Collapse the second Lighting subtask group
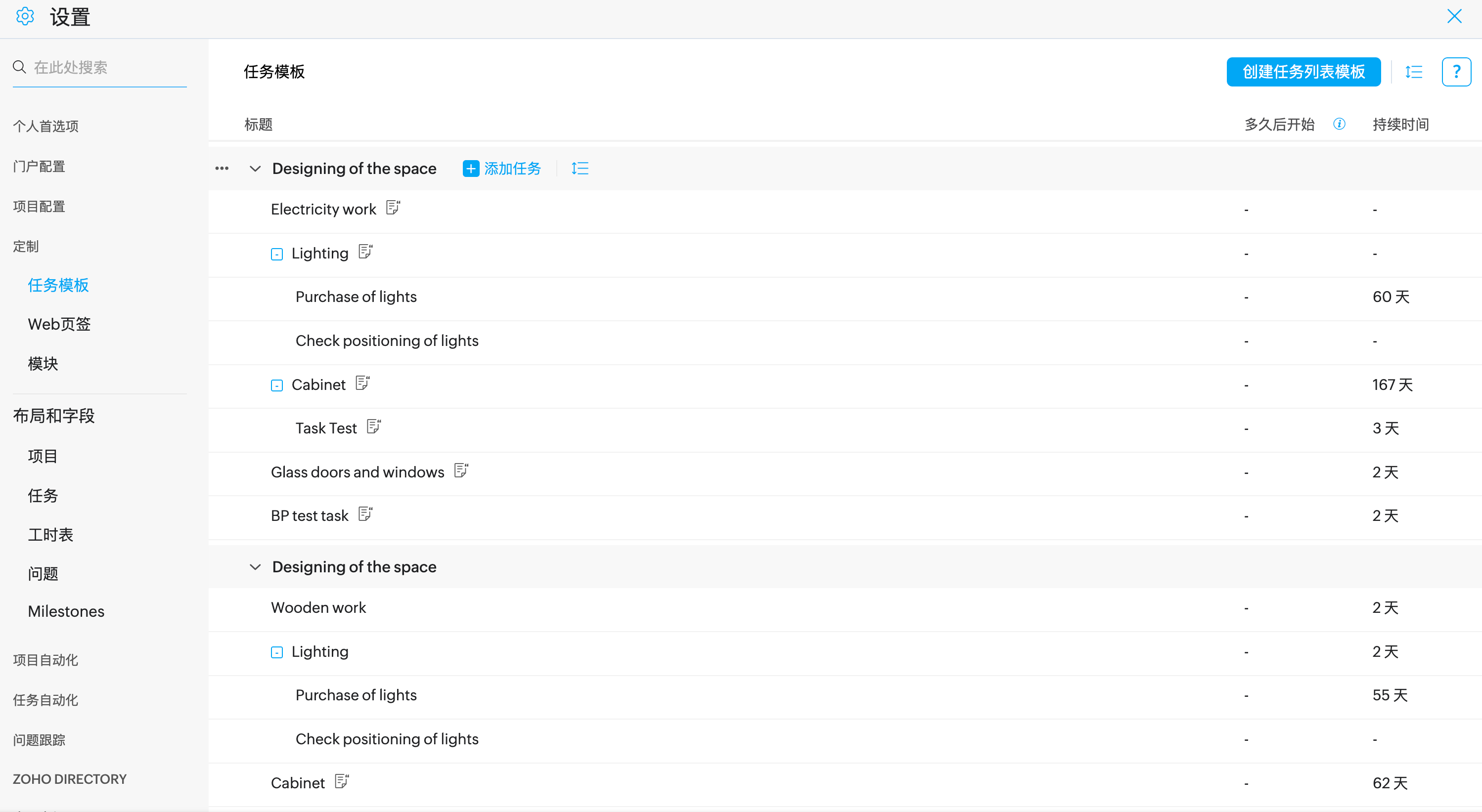The width and height of the screenshot is (1482, 812). [x=277, y=652]
